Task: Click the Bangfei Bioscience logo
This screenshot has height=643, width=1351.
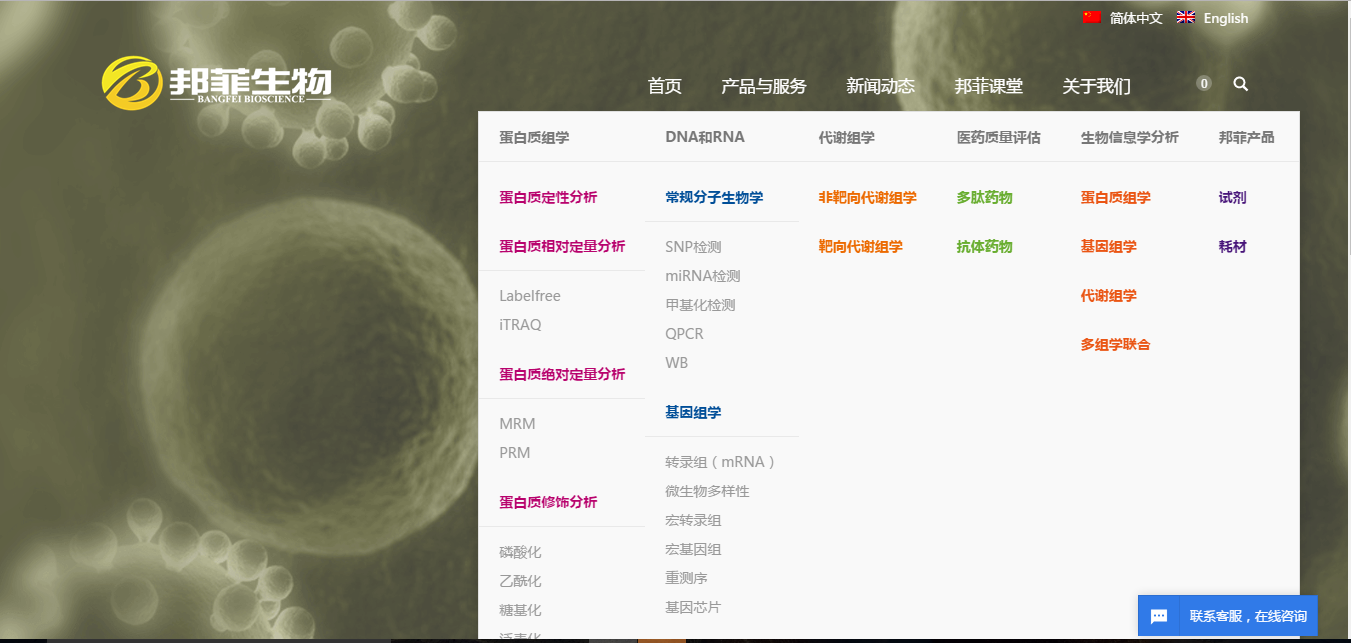Action: click(x=216, y=83)
